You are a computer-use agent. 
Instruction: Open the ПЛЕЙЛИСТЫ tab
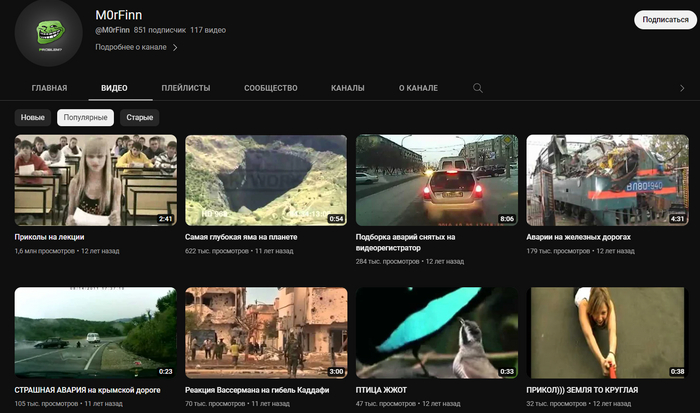186,88
